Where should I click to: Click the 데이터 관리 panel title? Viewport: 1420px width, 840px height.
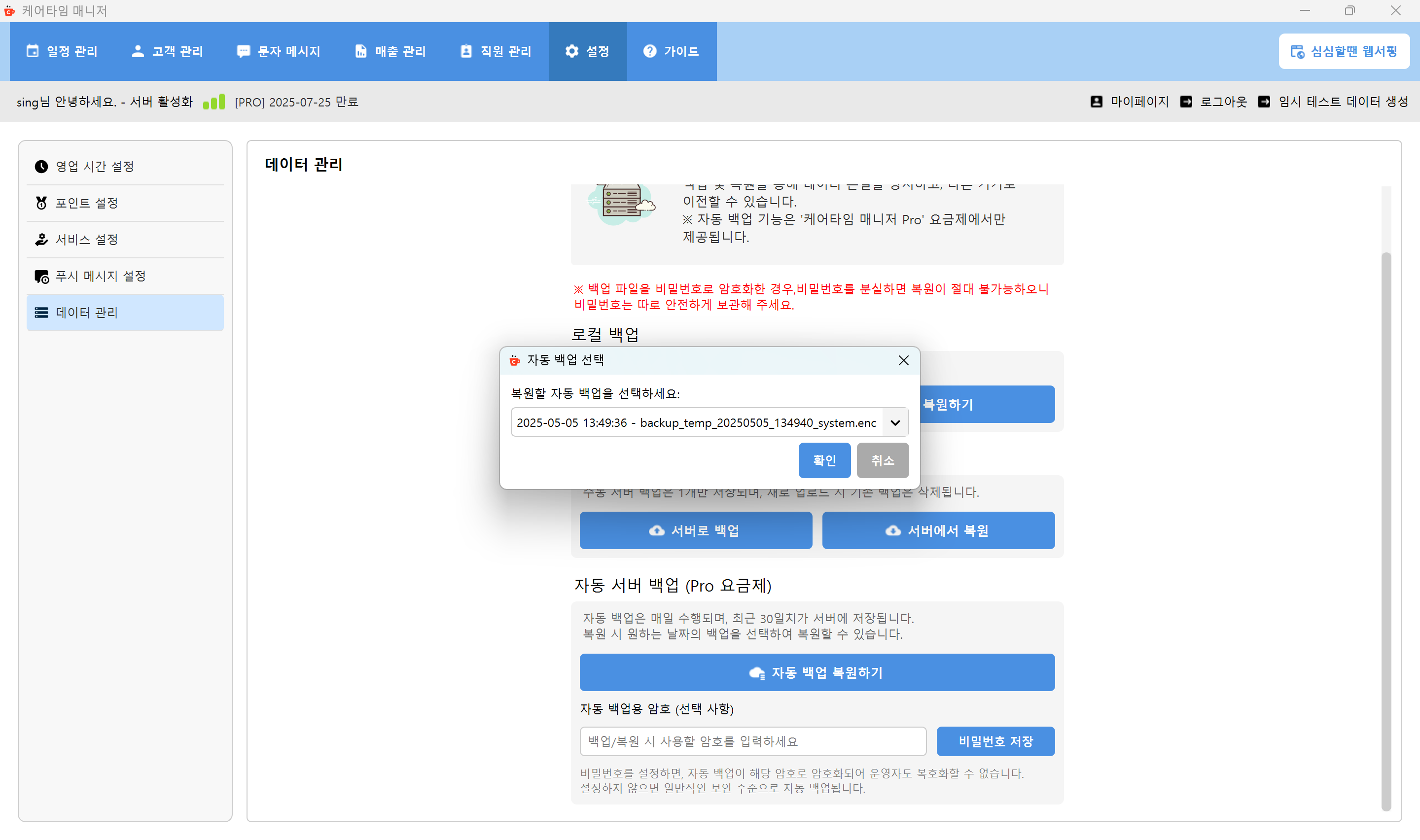click(x=304, y=165)
